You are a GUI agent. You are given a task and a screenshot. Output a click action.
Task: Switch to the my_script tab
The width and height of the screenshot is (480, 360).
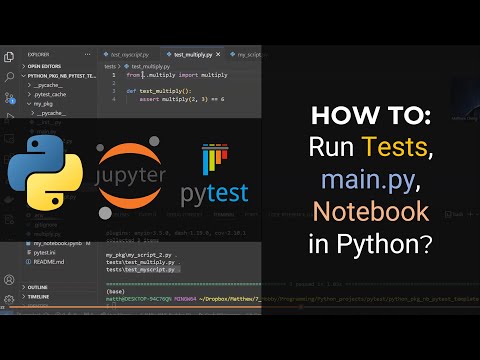249,54
